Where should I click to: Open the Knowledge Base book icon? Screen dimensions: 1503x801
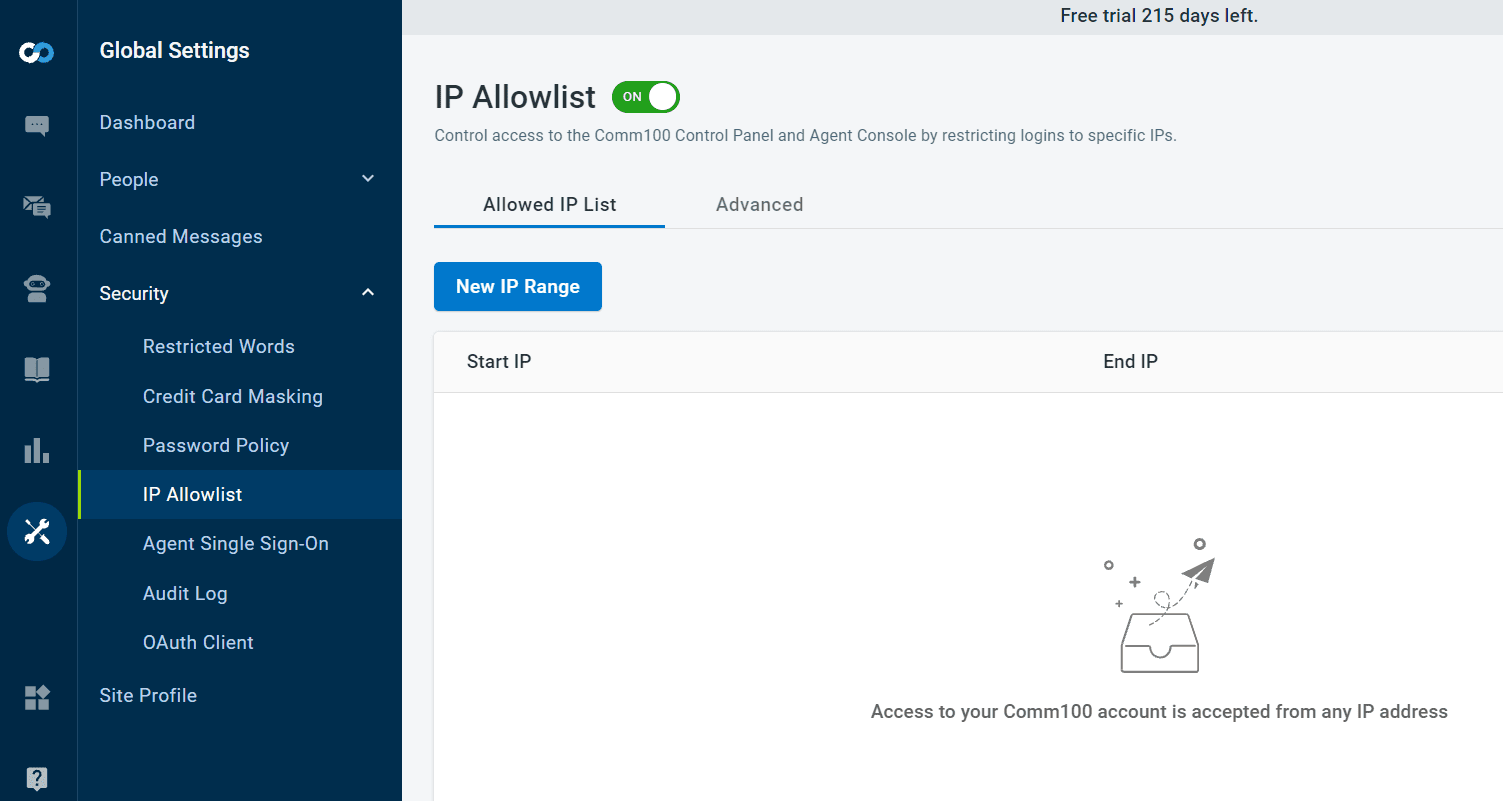pos(37,370)
